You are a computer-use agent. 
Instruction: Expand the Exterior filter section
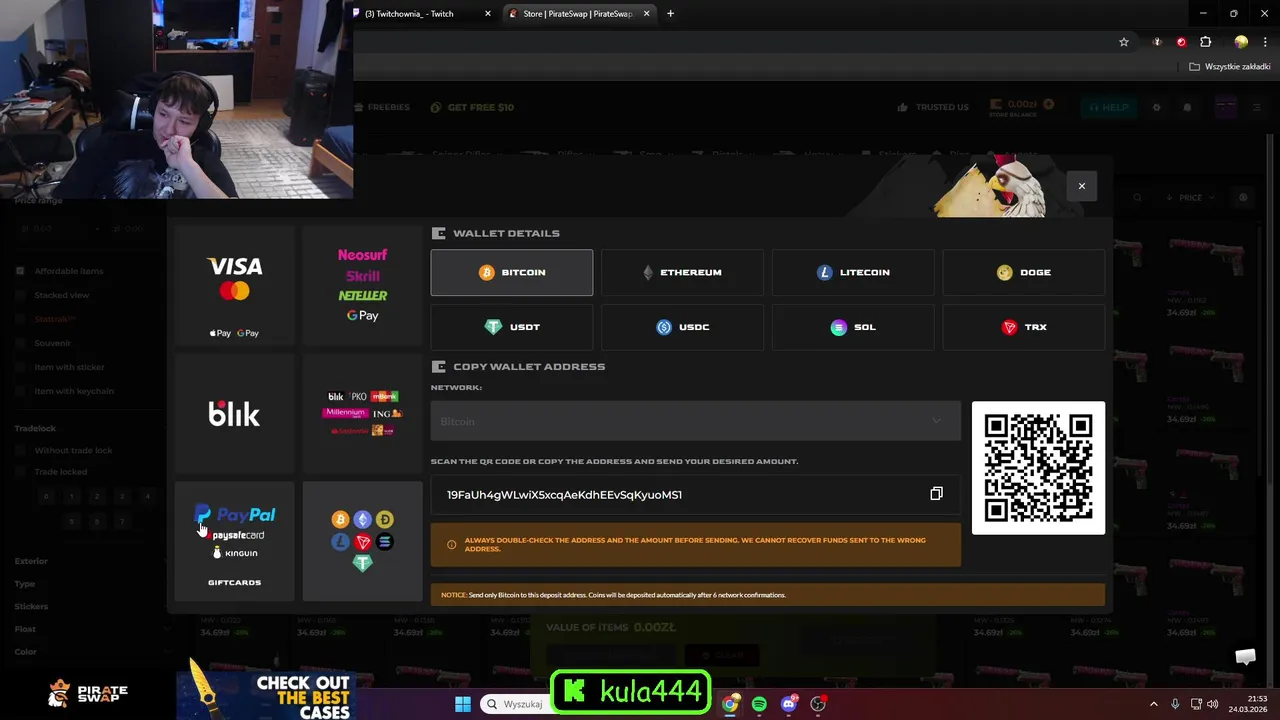90,561
